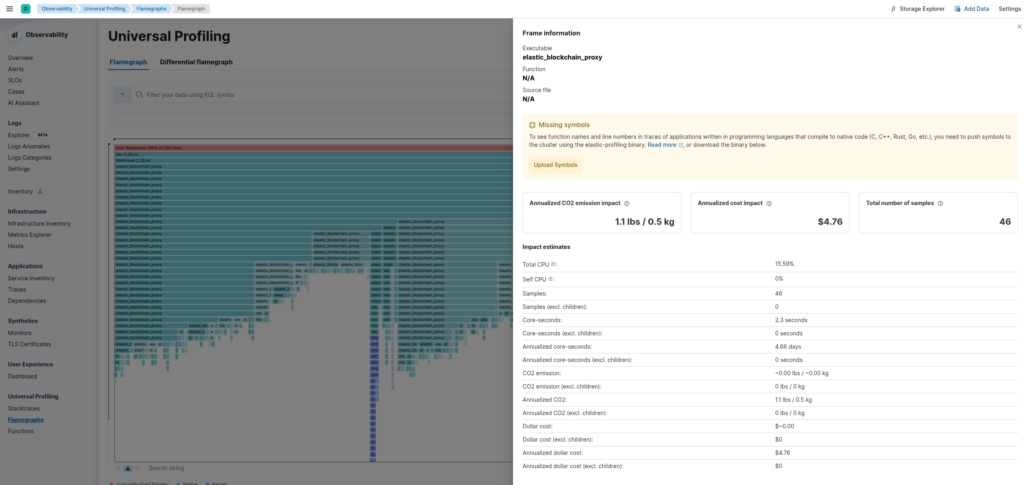
Task: Select the red root frame in flamegraph
Action: [313, 148]
